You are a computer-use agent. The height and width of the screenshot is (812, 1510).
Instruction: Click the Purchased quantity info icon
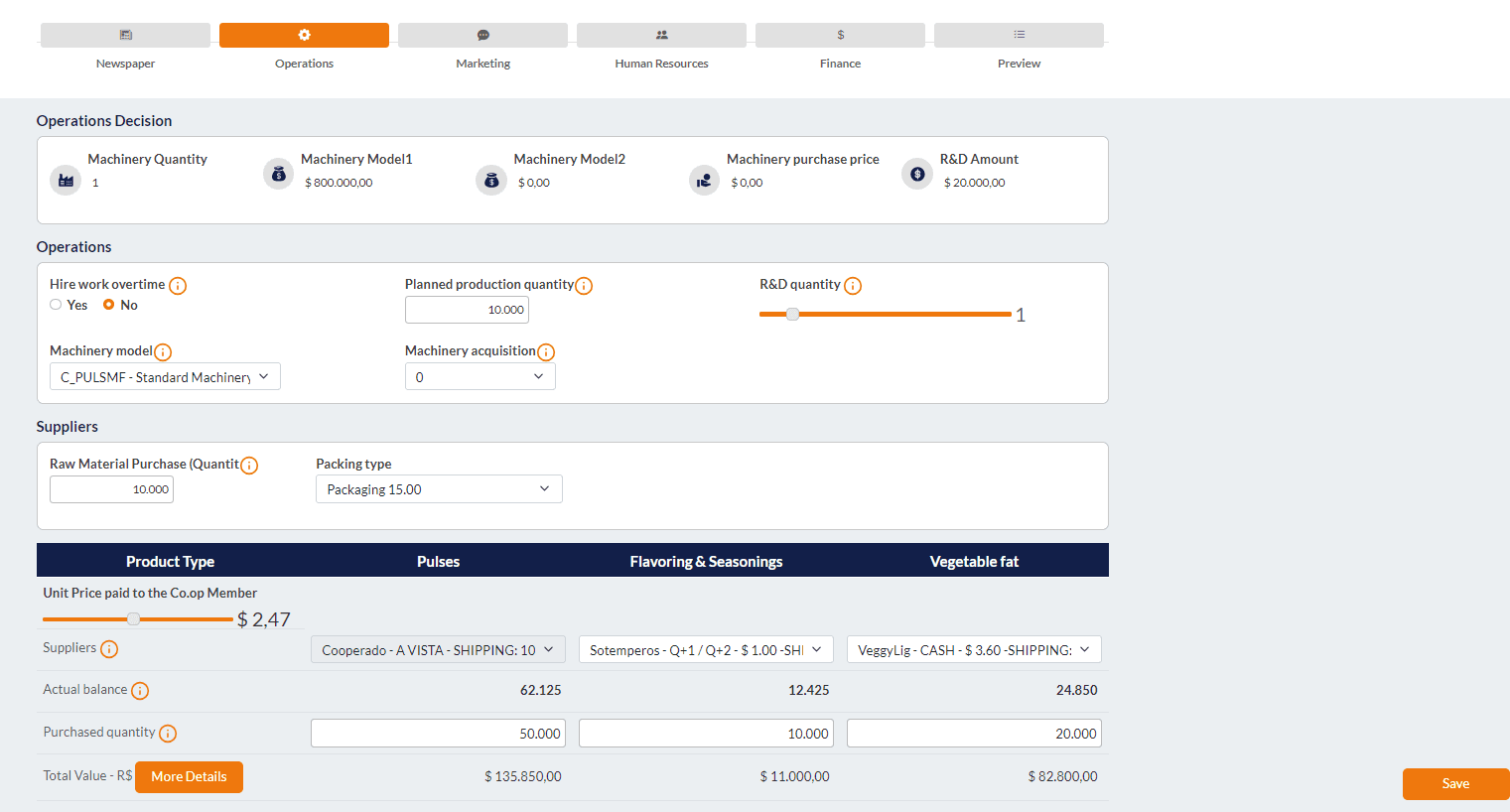coord(168,734)
